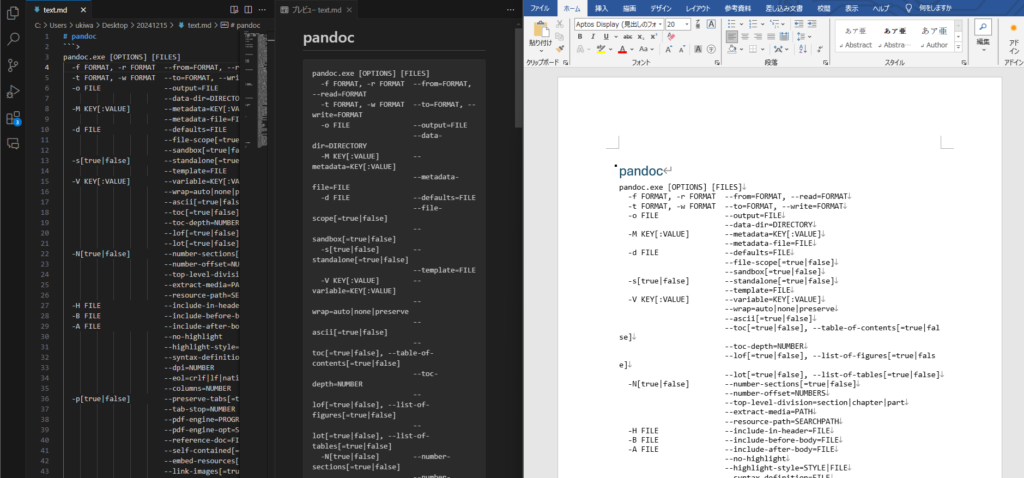The image size is (1024, 478).
Task: Toggle center alignment in Word
Action: click(745, 37)
